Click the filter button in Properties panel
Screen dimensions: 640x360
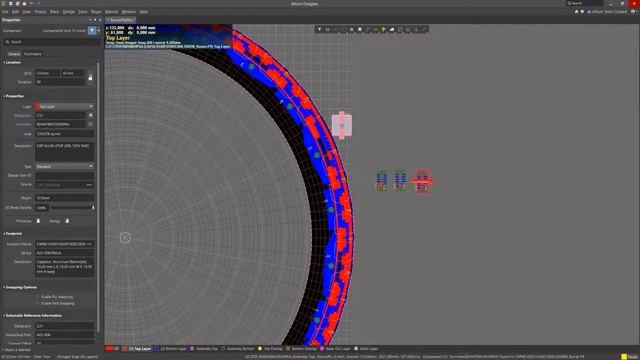pyautogui.click(x=92, y=31)
